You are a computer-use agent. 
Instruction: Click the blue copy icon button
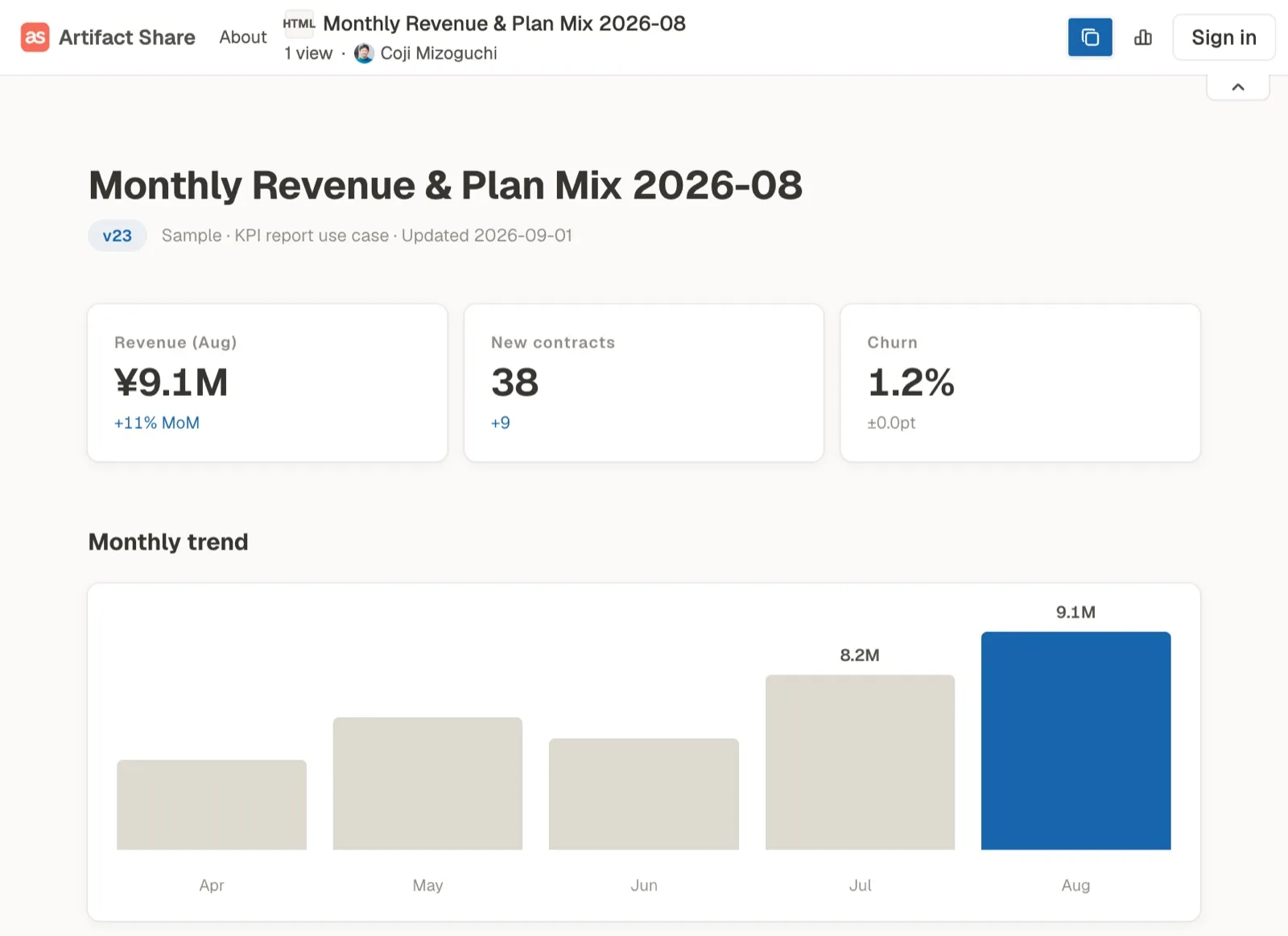(x=1090, y=37)
